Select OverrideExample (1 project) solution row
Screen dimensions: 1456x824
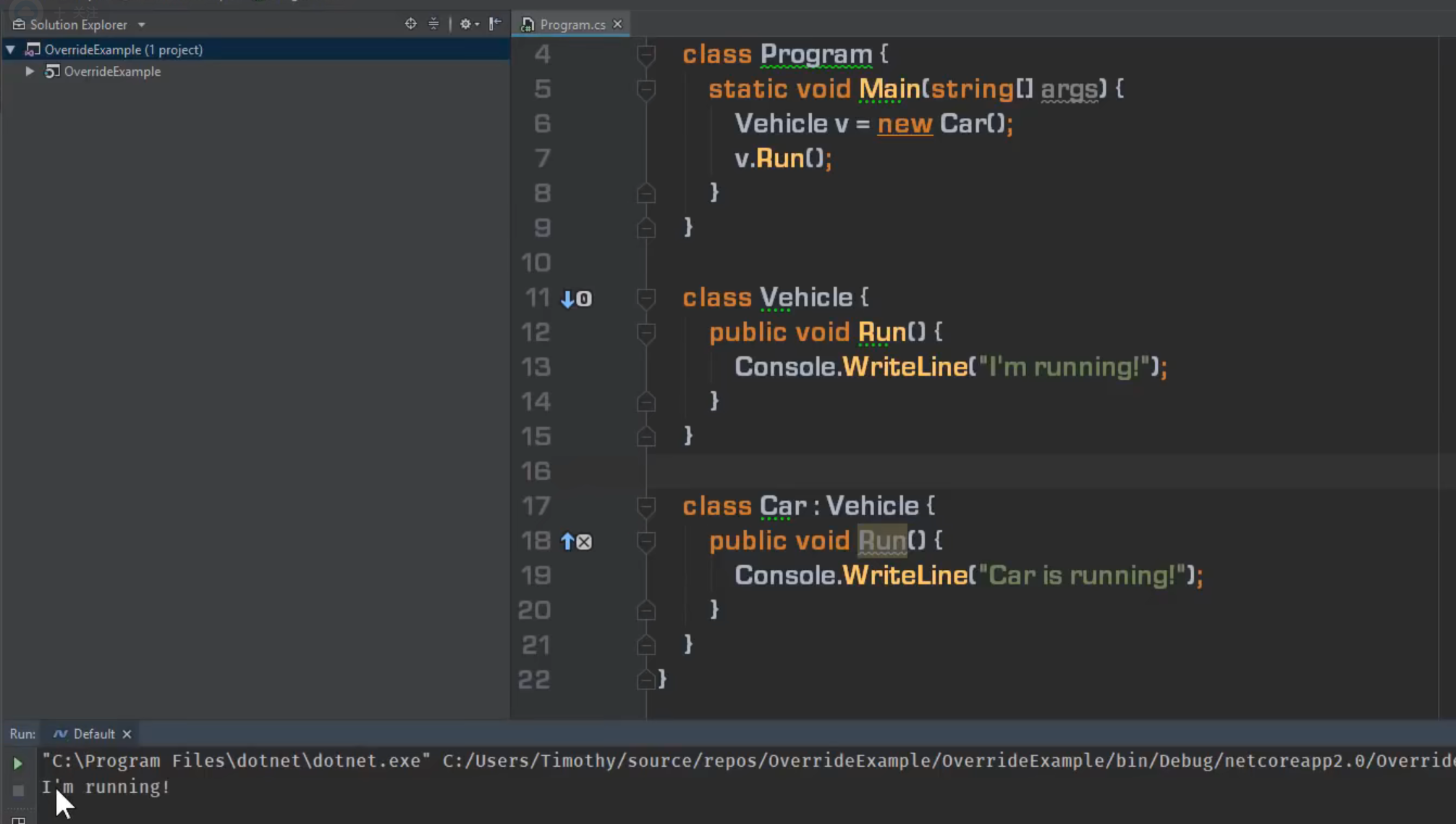tap(255, 49)
